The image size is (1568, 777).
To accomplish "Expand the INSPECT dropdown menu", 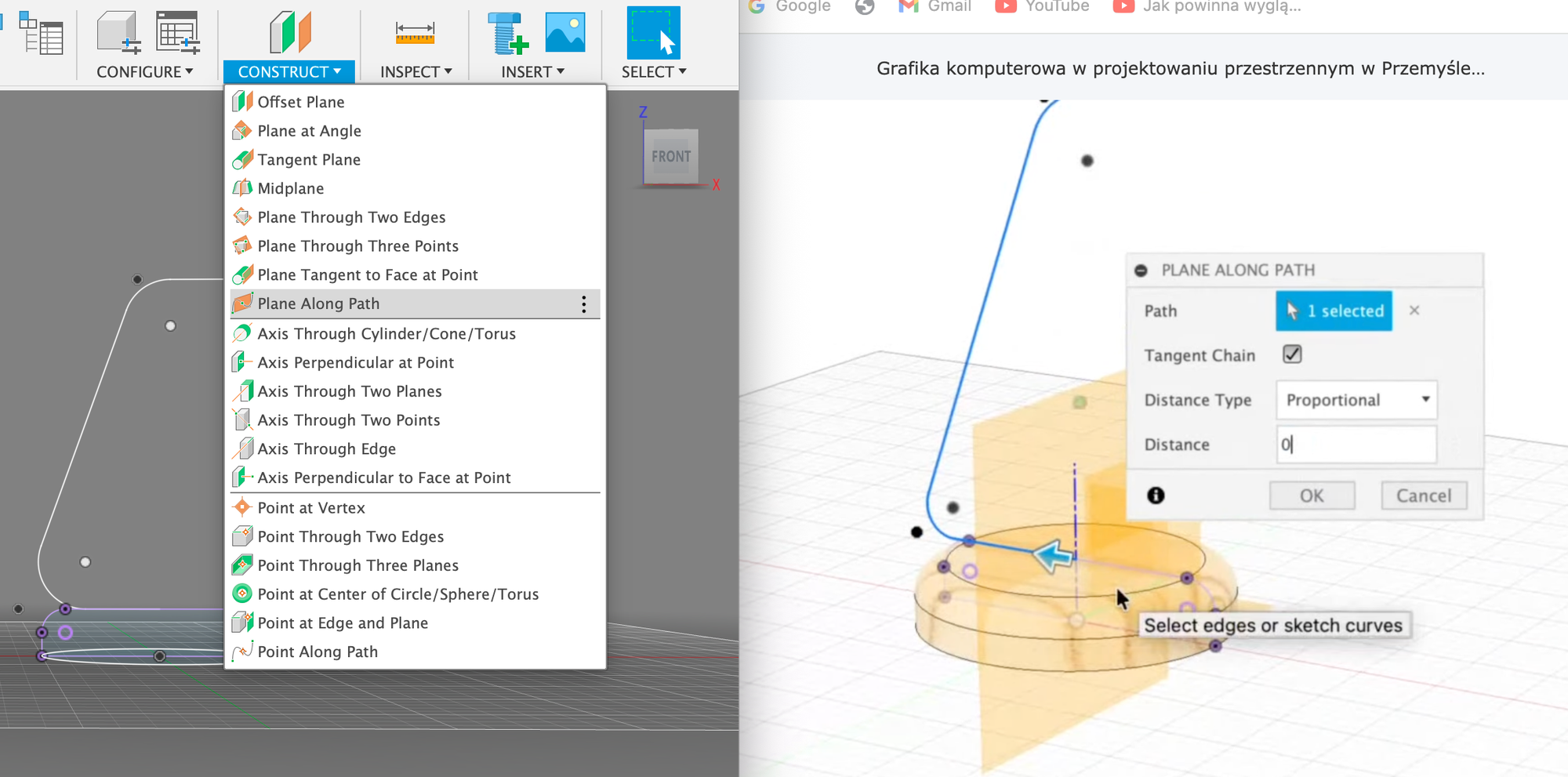I will 416,71.
